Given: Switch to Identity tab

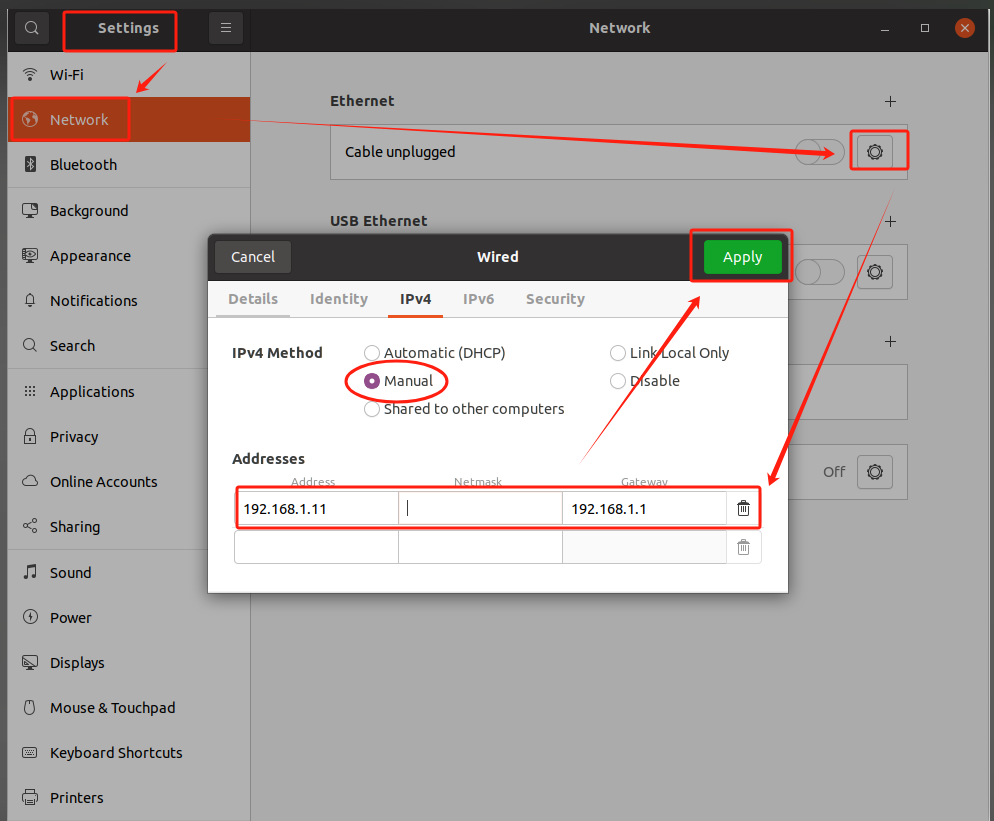Looking at the screenshot, I should 339,299.
